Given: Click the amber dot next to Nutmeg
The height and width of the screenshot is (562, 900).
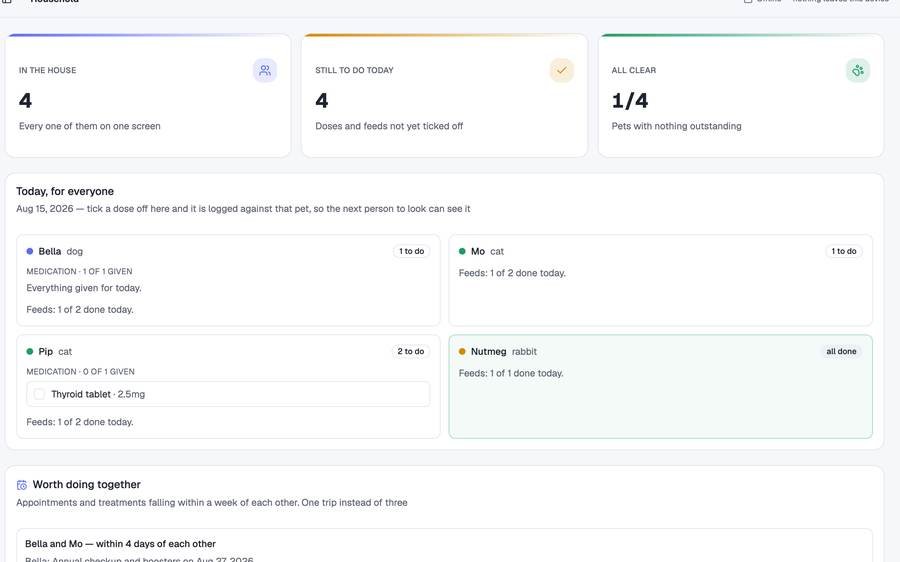Looking at the screenshot, I should click(x=462, y=351).
